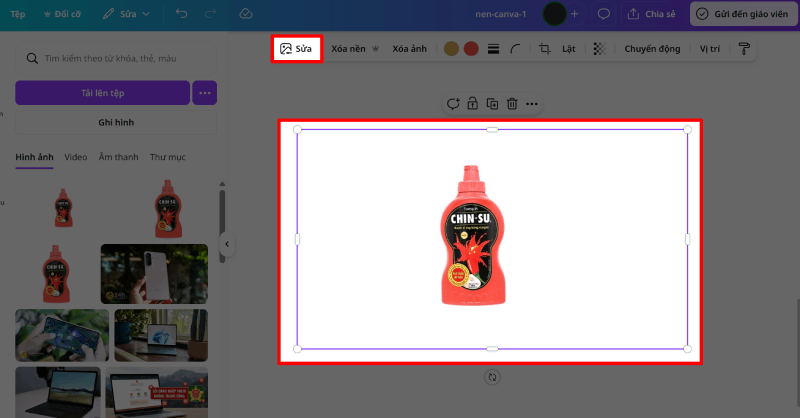Collapse the side panel with the arrow handle
Viewport: 800px width, 418px height.
(227, 244)
